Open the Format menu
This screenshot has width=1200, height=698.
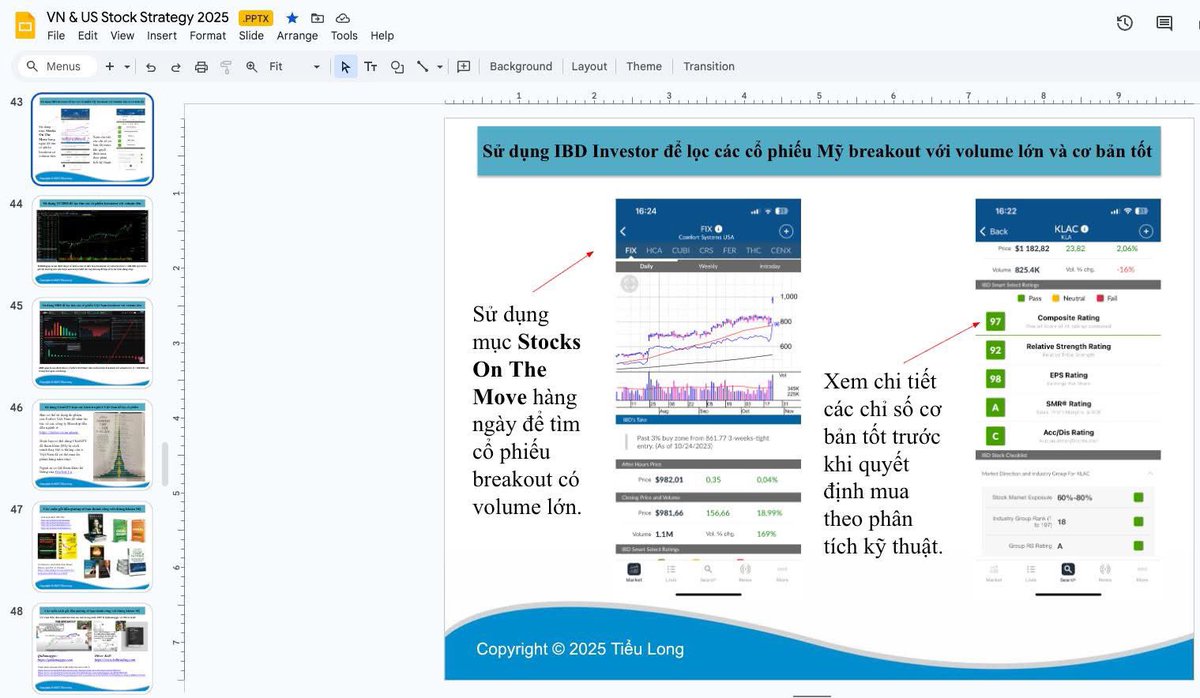(208, 36)
